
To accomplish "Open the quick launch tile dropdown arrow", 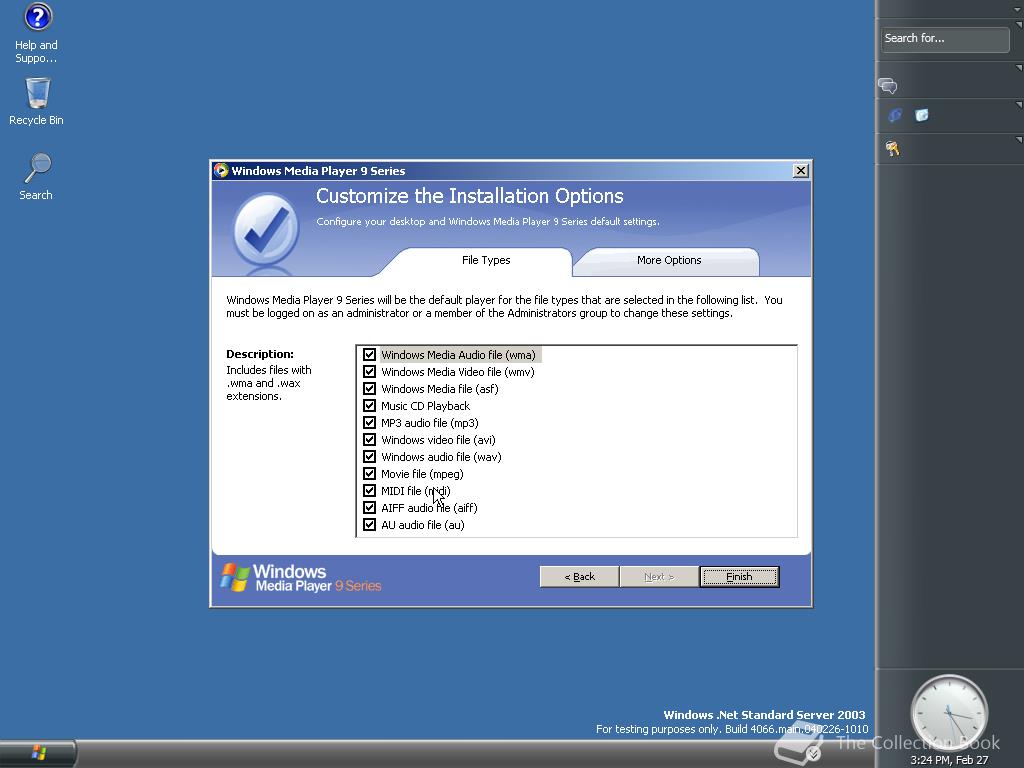I will coord(1019,104).
